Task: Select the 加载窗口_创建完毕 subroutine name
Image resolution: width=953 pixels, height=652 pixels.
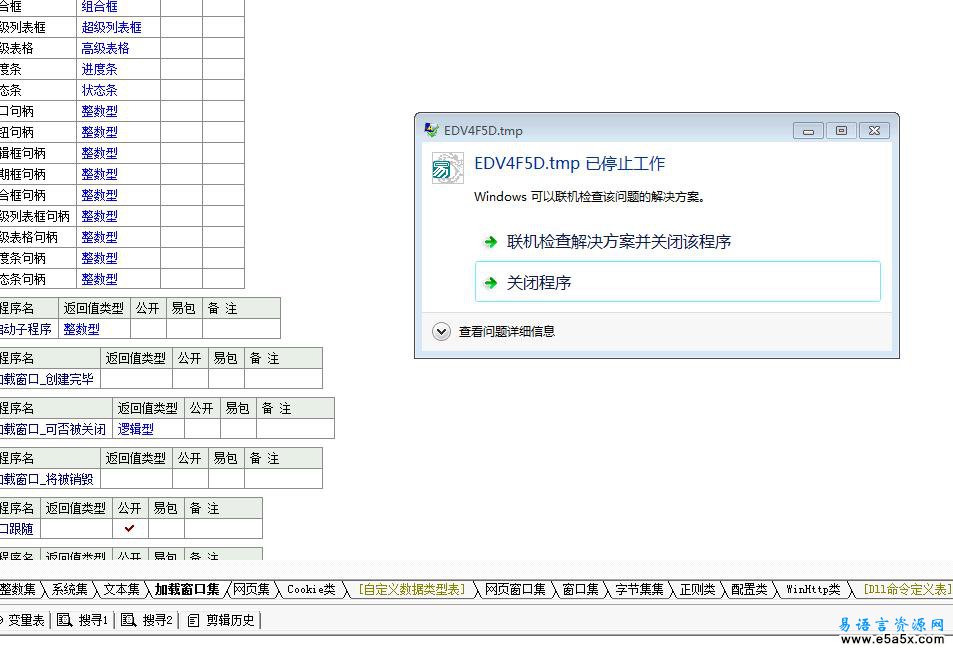Action: click(47, 379)
